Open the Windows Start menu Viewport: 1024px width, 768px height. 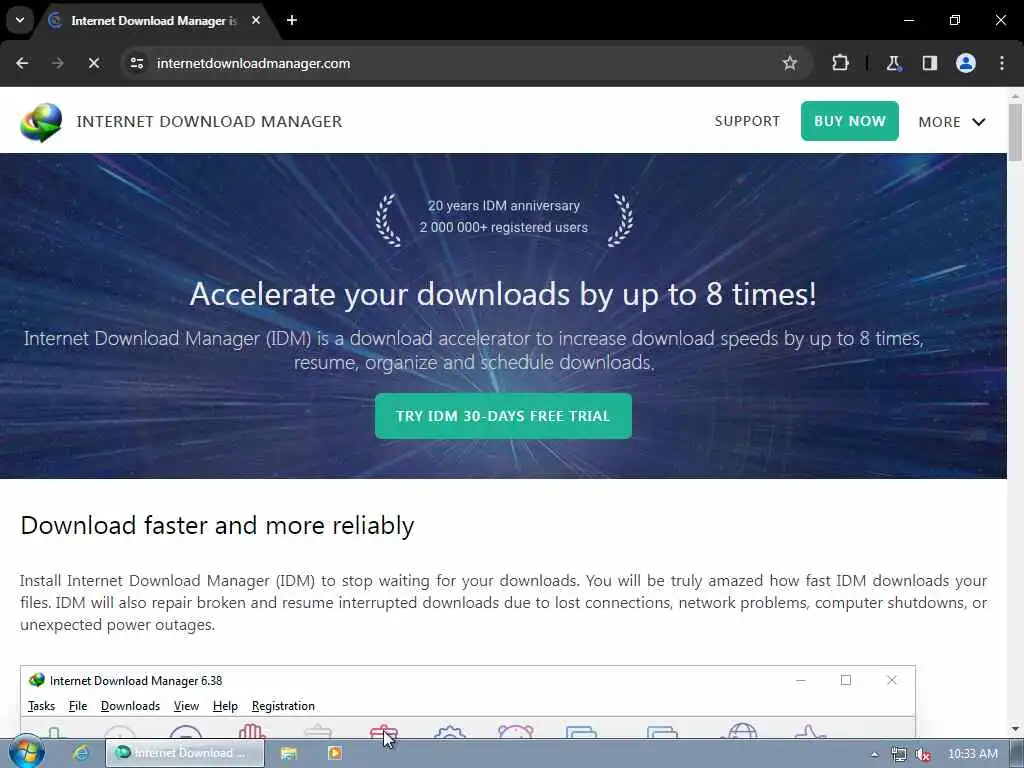[x=27, y=752]
